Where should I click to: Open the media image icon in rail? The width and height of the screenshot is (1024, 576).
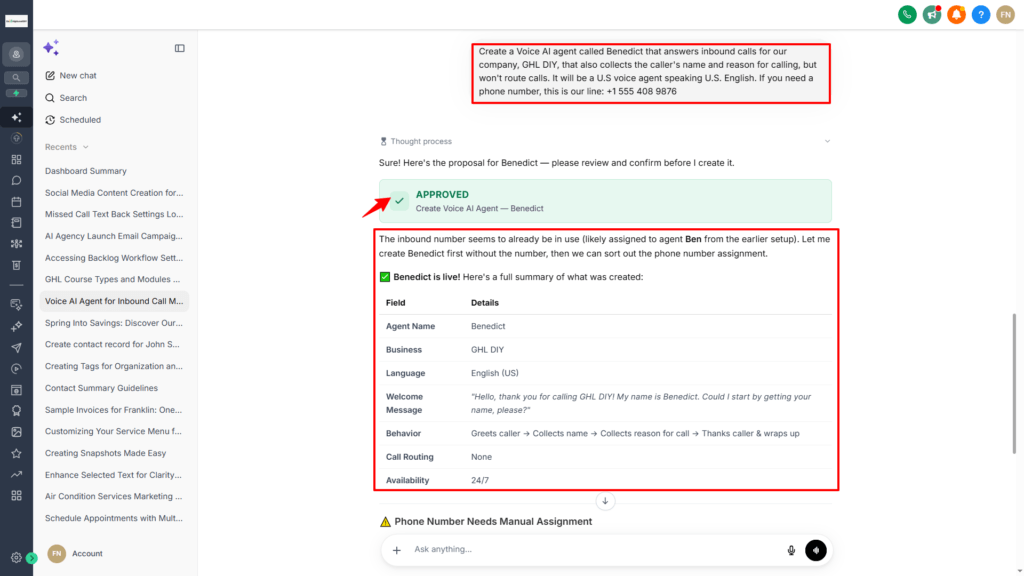click(16, 432)
